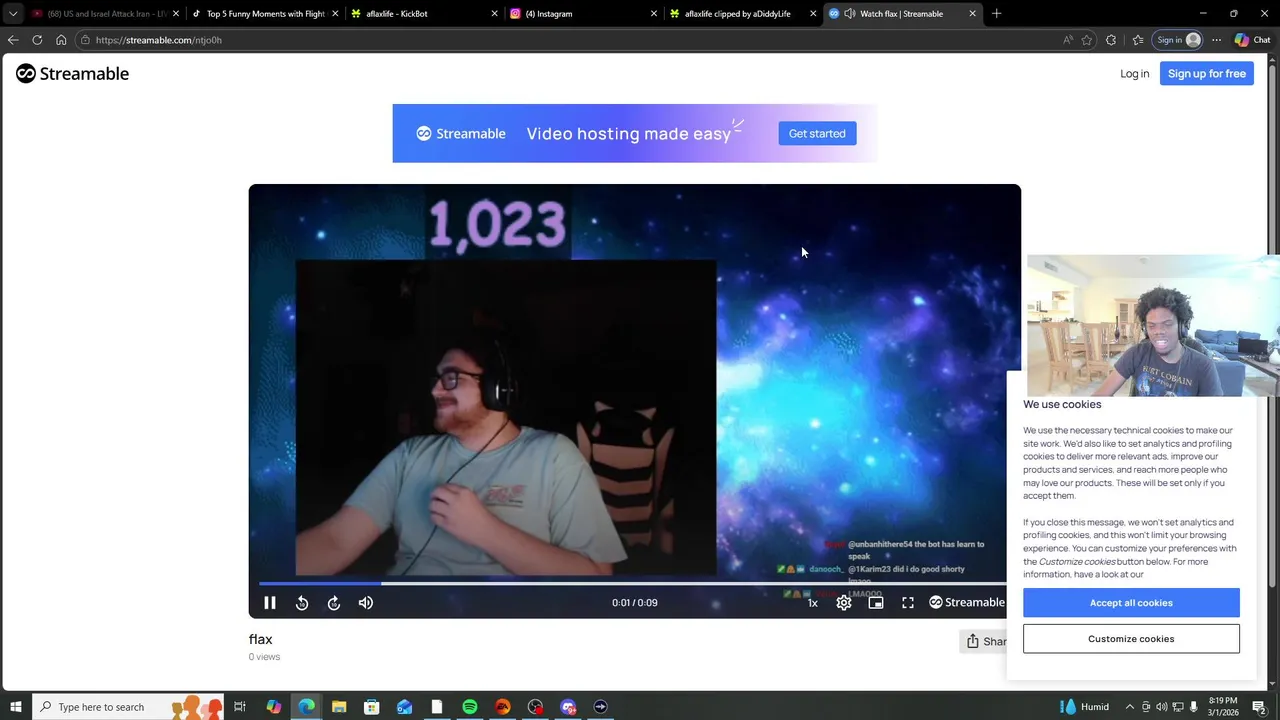Add page to favorites with star icon
The image size is (1280, 720).
pos(1087,40)
